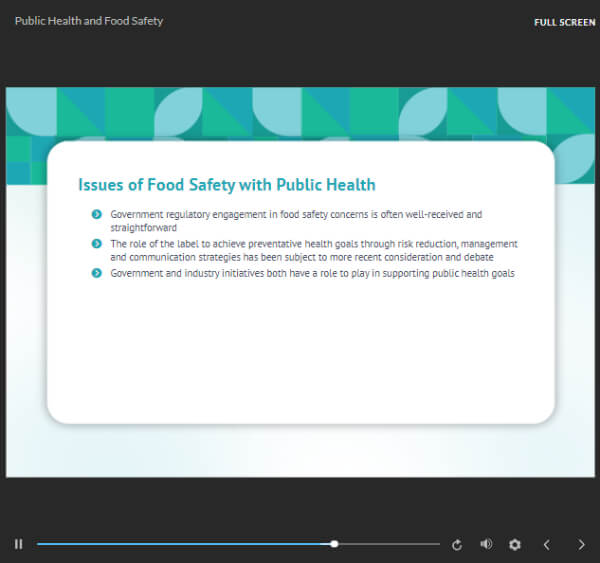The image size is (600, 563).
Task: Mute the presentation audio
Action: point(486,544)
